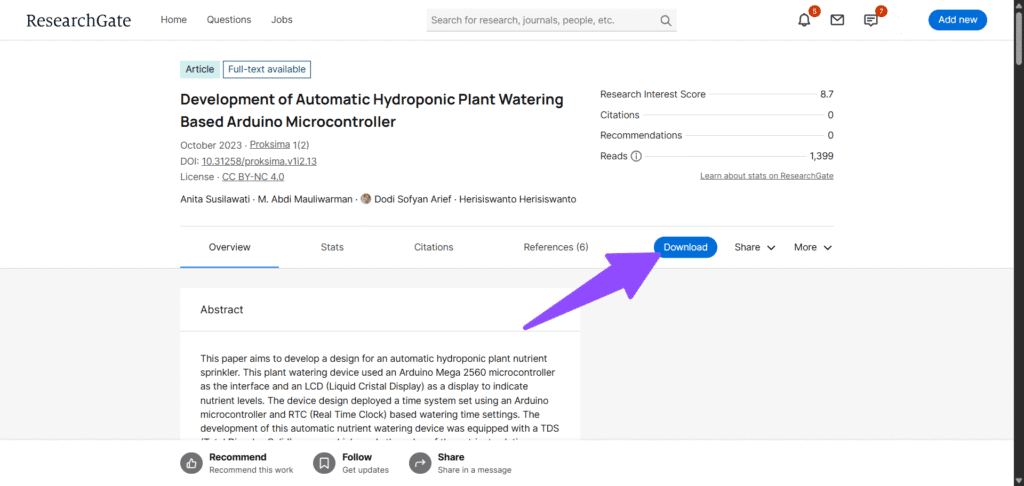Viewport: 1024px width, 486px height.
Task: Open the Questions menu item
Action: click(x=229, y=20)
